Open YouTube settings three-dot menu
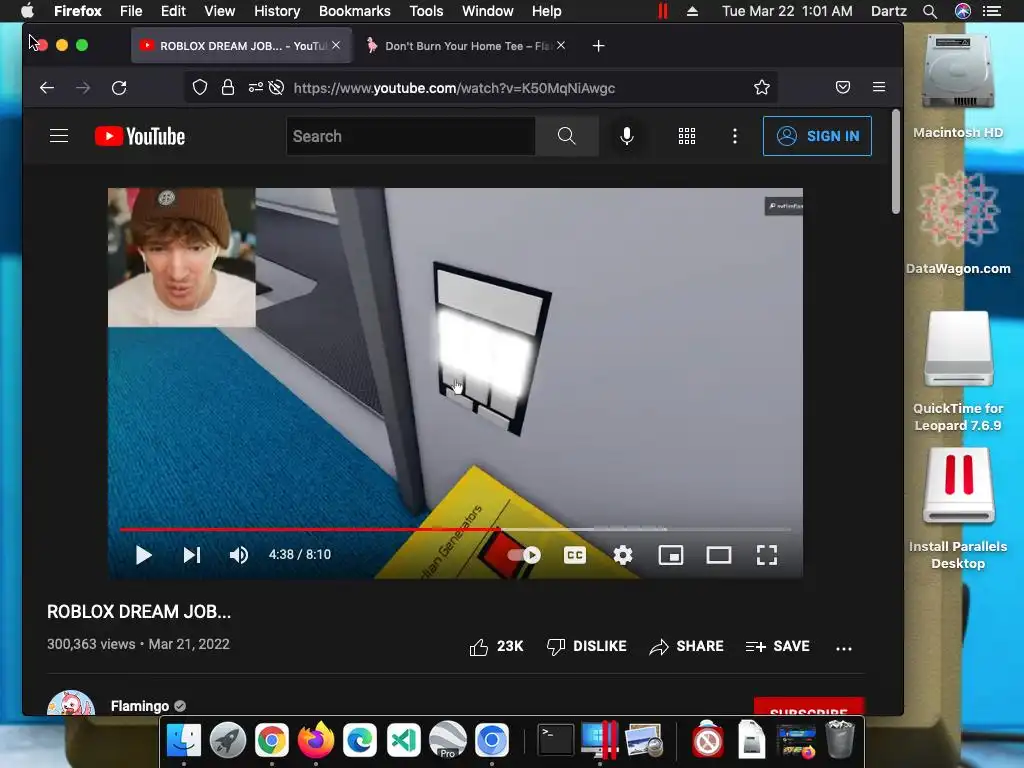Image resolution: width=1024 pixels, height=768 pixels. [735, 136]
